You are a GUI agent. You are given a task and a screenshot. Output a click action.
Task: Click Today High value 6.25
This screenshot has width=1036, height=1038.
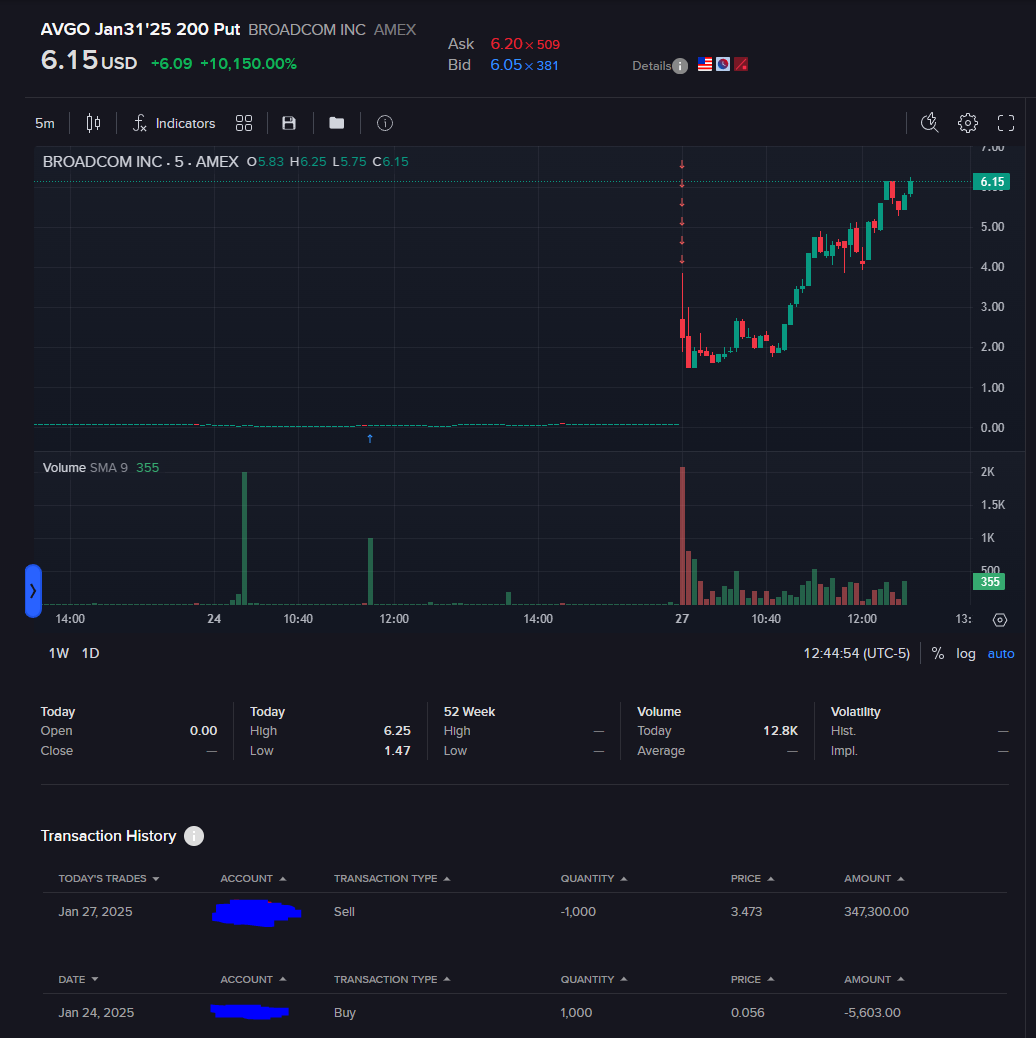[x=397, y=731]
